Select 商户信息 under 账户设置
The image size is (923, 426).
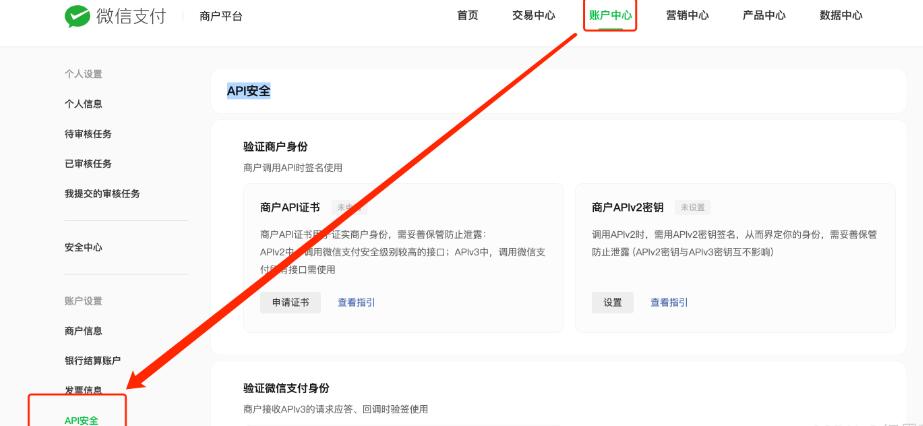click(83, 331)
